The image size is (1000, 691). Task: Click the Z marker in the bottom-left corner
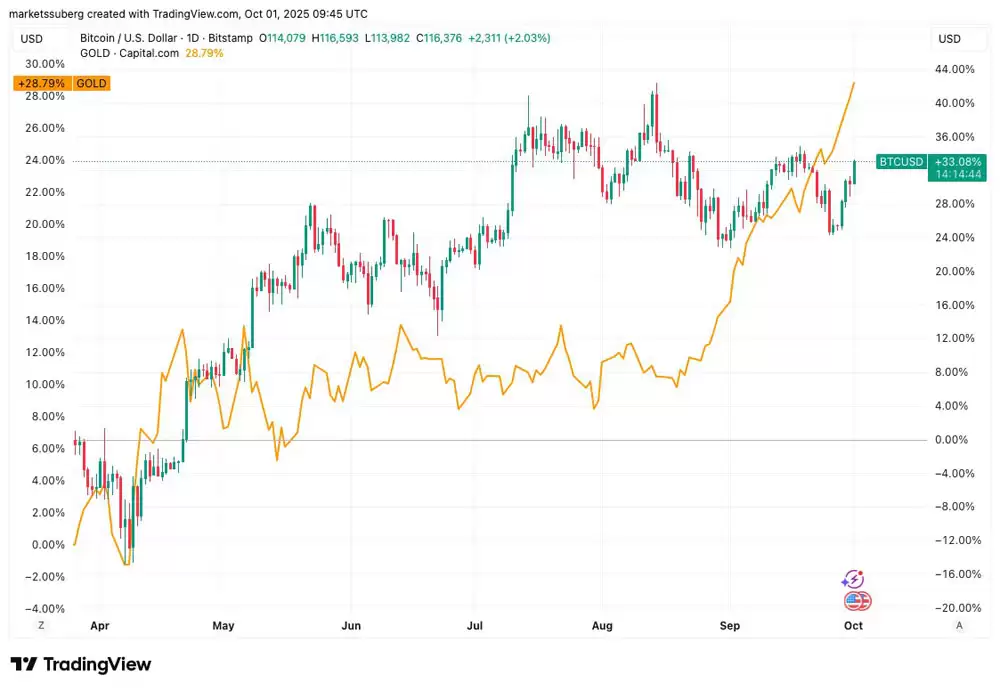tap(41, 625)
